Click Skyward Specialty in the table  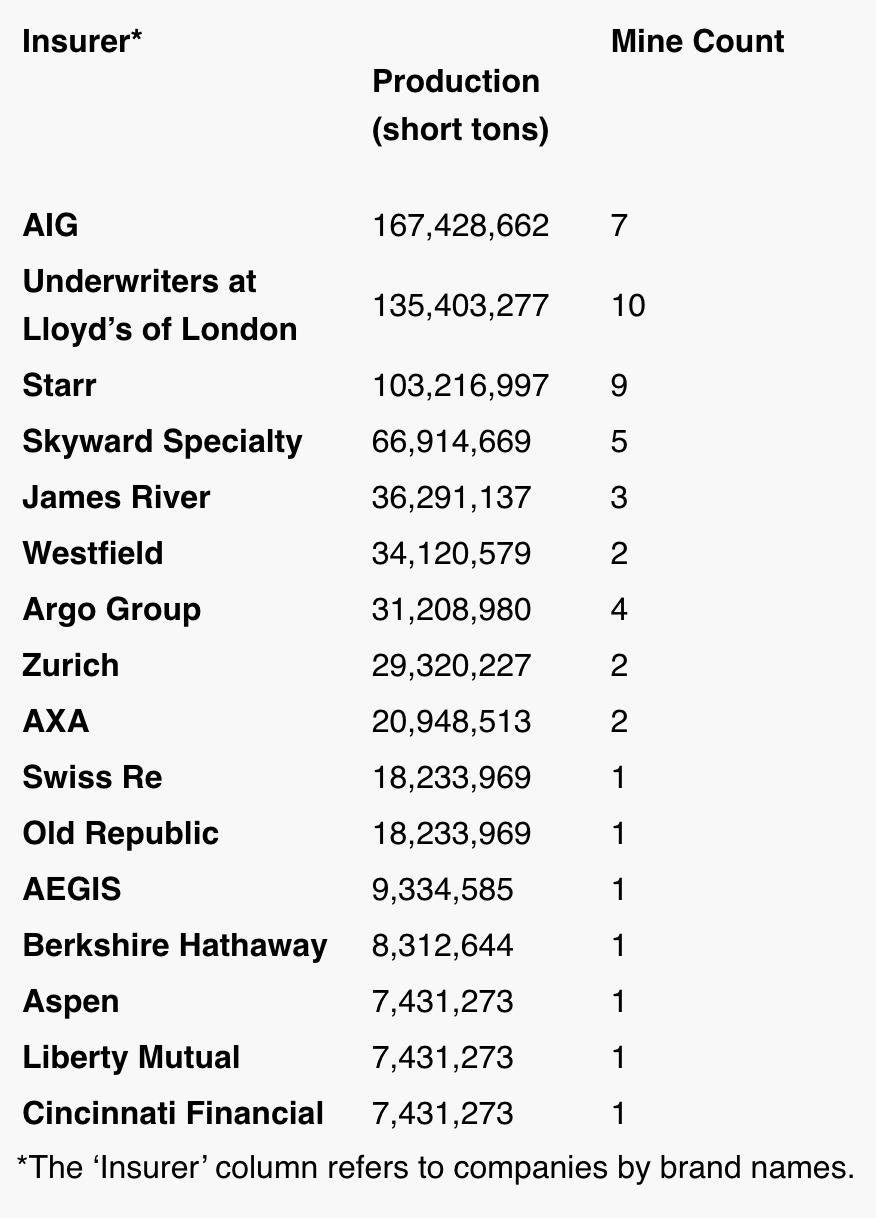click(162, 441)
